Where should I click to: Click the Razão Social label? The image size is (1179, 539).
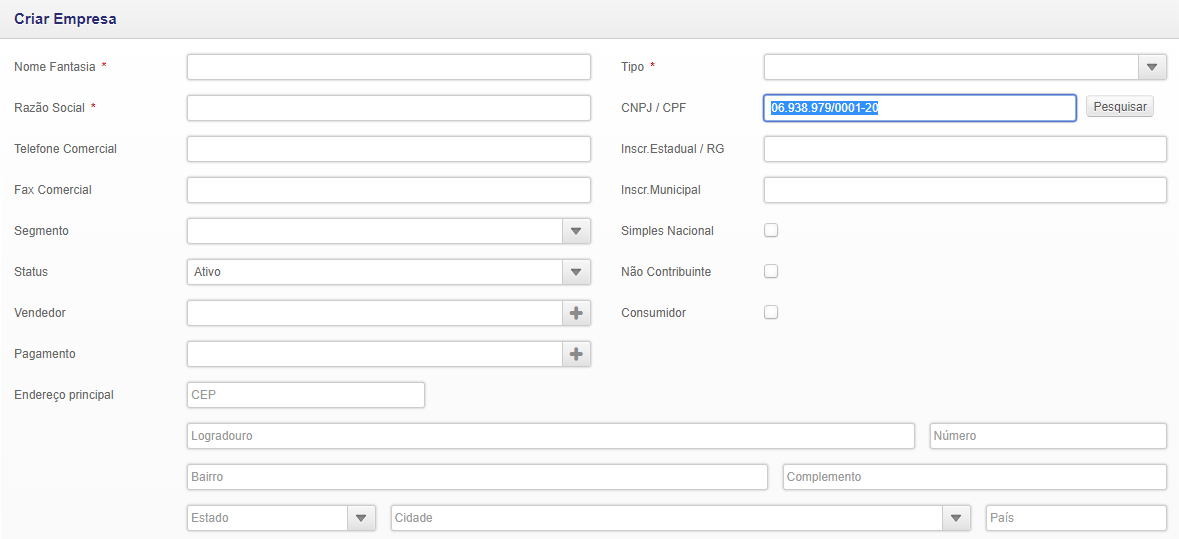(49, 107)
